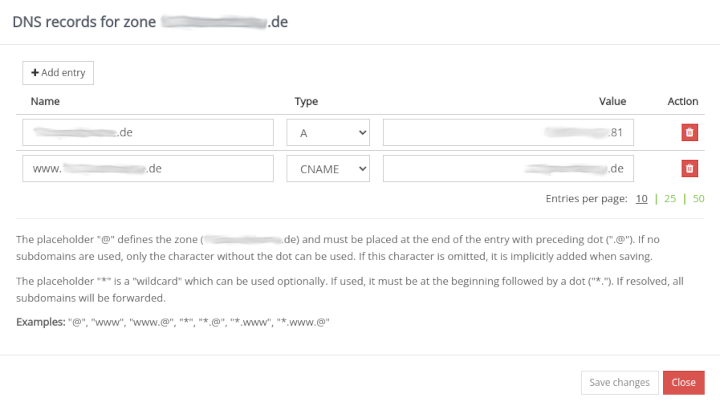
Task: Click the Examples line of placeholder text
Action: (173, 321)
